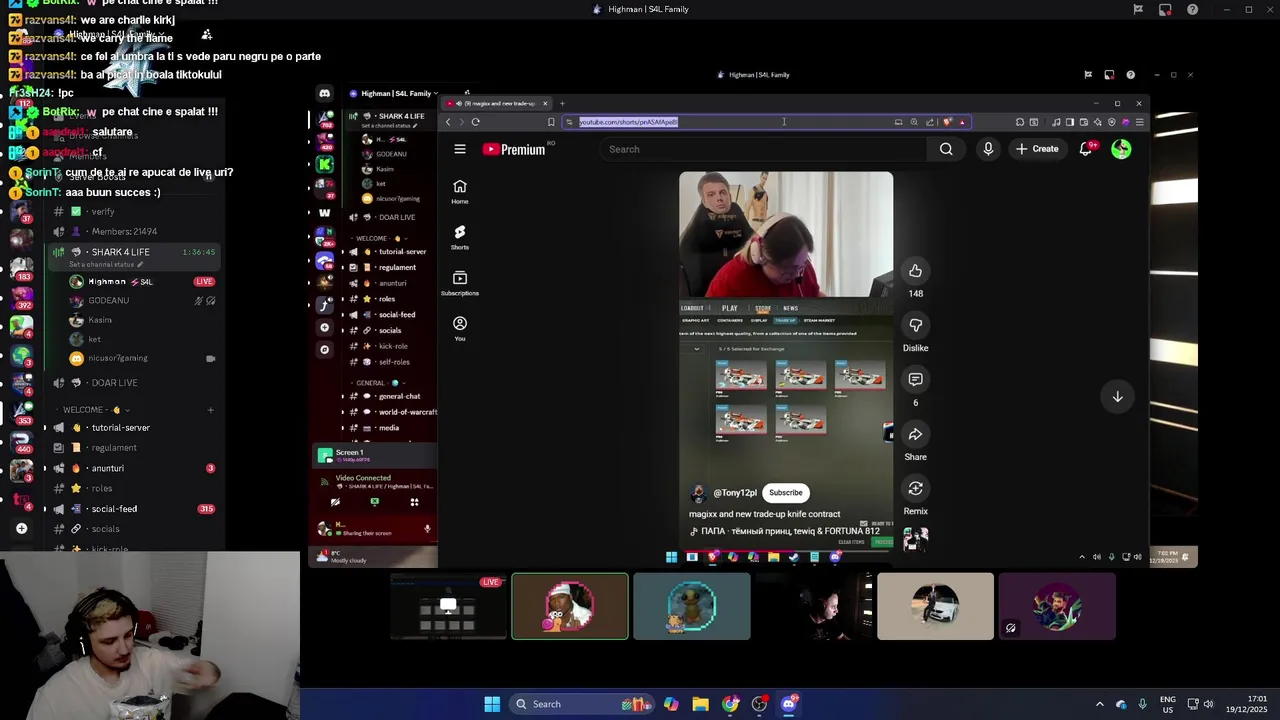Select the deafened purple participant tile
This screenshot has height=720, width=1280.
pyautogui.click(x=1057, y=606)
